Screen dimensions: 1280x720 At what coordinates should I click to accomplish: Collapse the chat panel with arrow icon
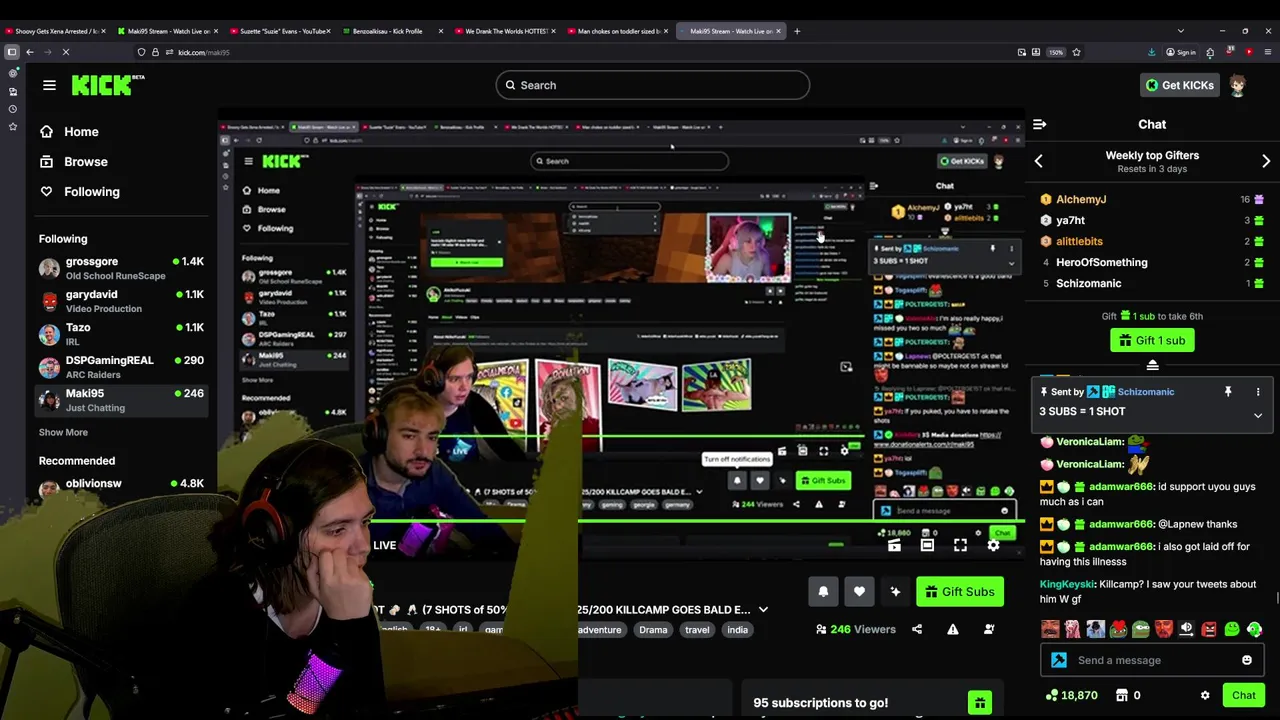coord(1039,124)
